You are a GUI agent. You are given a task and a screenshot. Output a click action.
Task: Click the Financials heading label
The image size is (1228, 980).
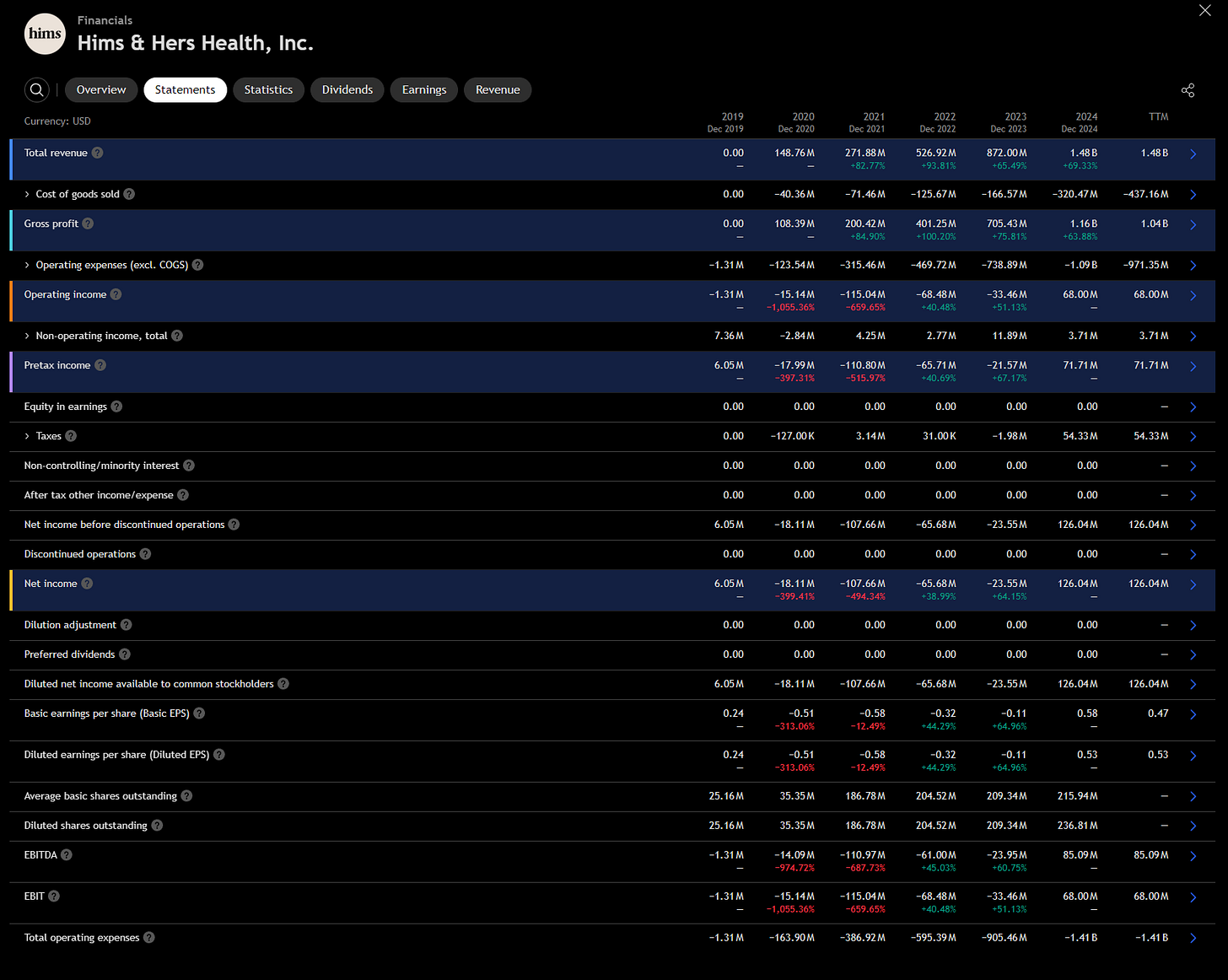105,20
